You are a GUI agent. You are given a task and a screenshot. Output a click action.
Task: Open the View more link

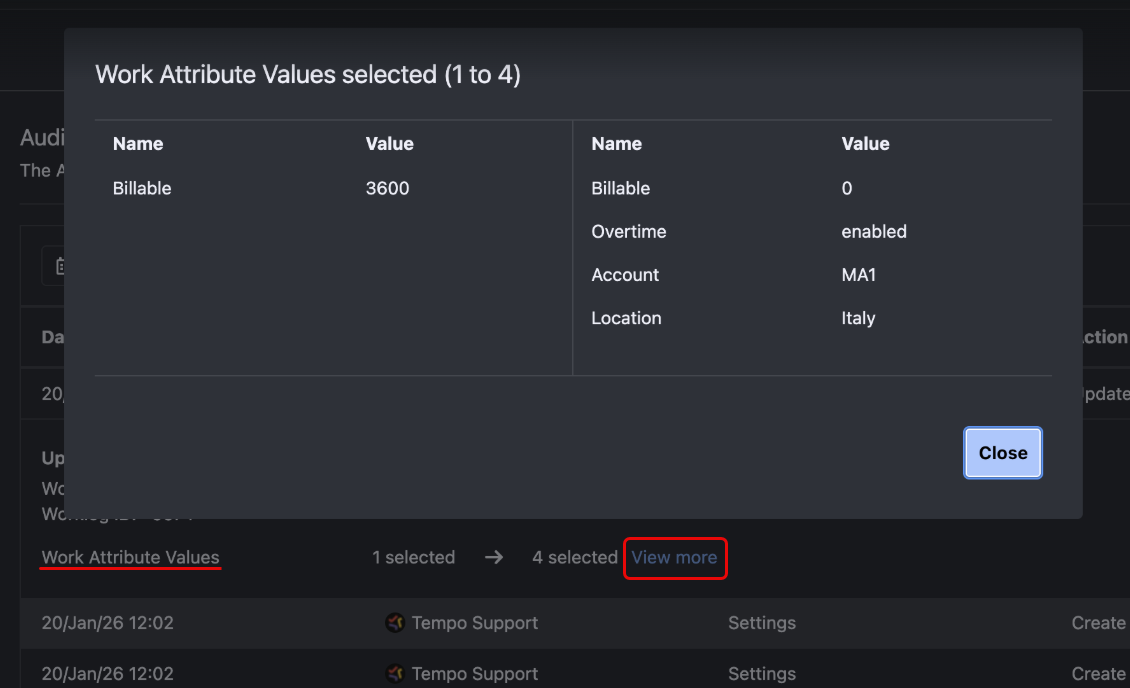click(x=674, y=558)
